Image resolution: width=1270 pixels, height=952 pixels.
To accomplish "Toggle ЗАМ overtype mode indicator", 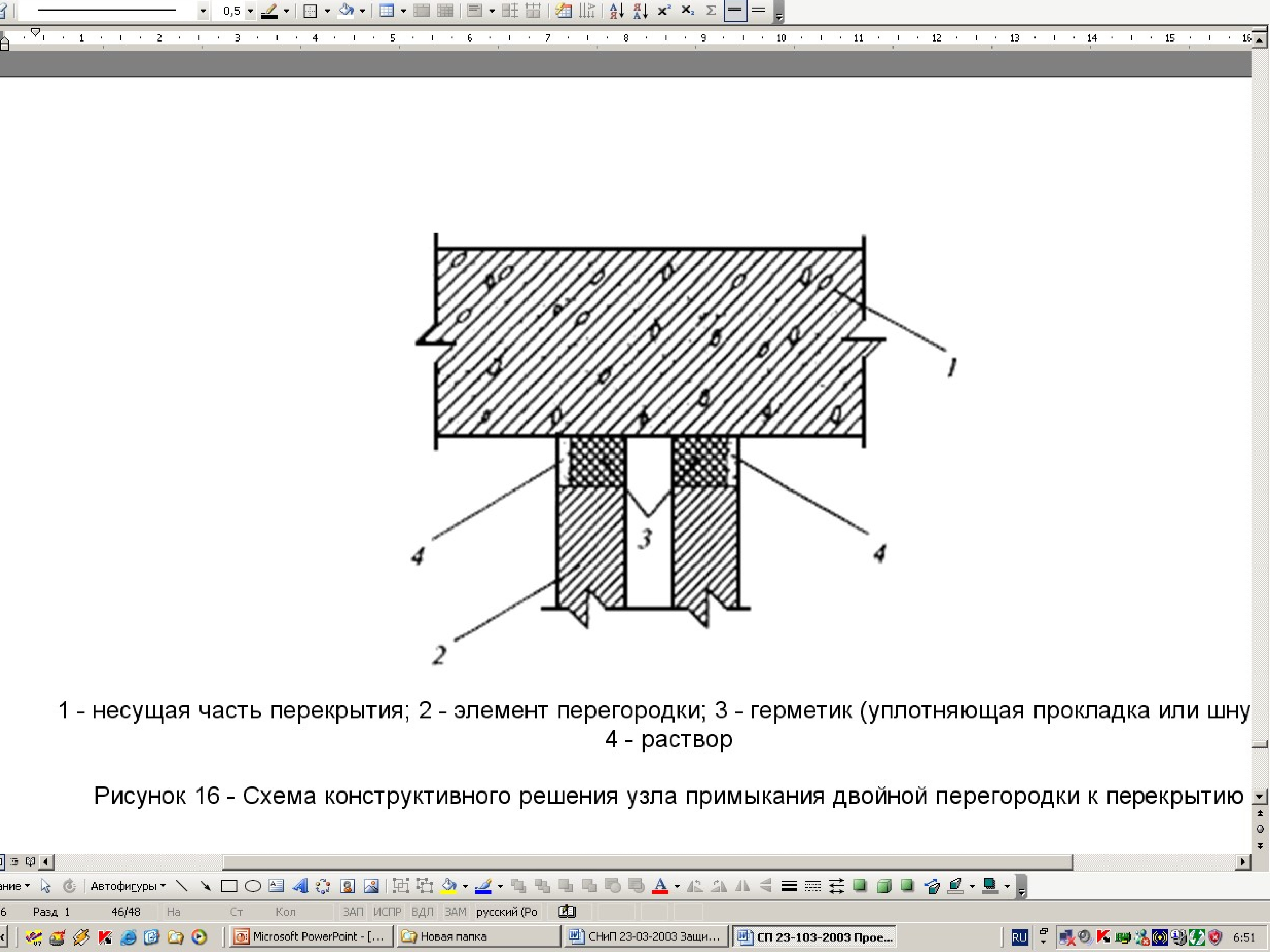I will [455, 912].
